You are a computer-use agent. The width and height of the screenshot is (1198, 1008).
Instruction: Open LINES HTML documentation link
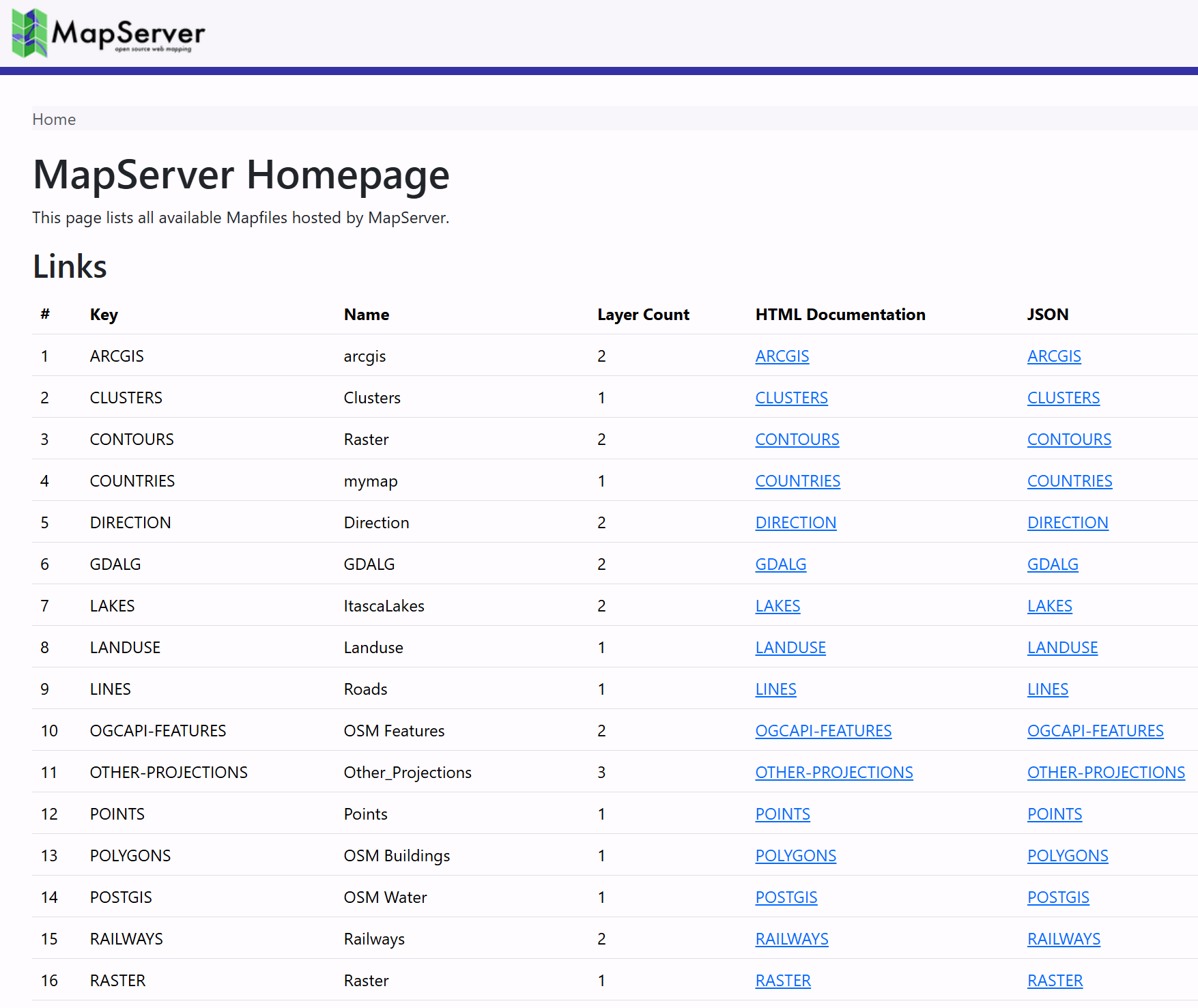pos(775,689)
